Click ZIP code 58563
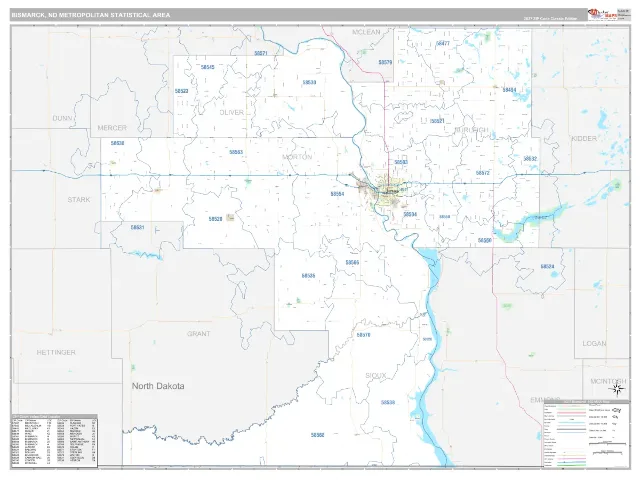 tap(236, 152)
